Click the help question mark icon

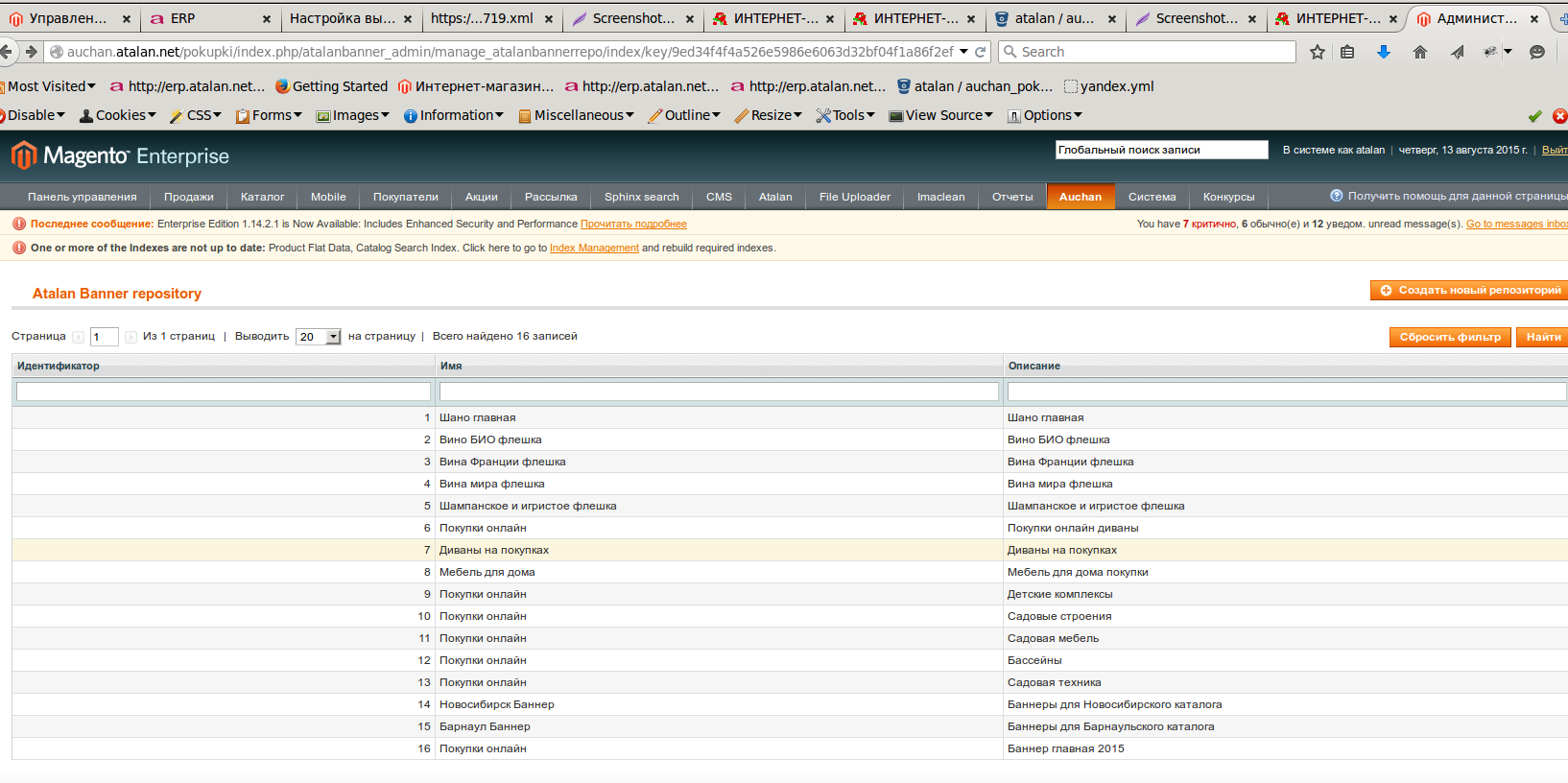(1336, 196)
